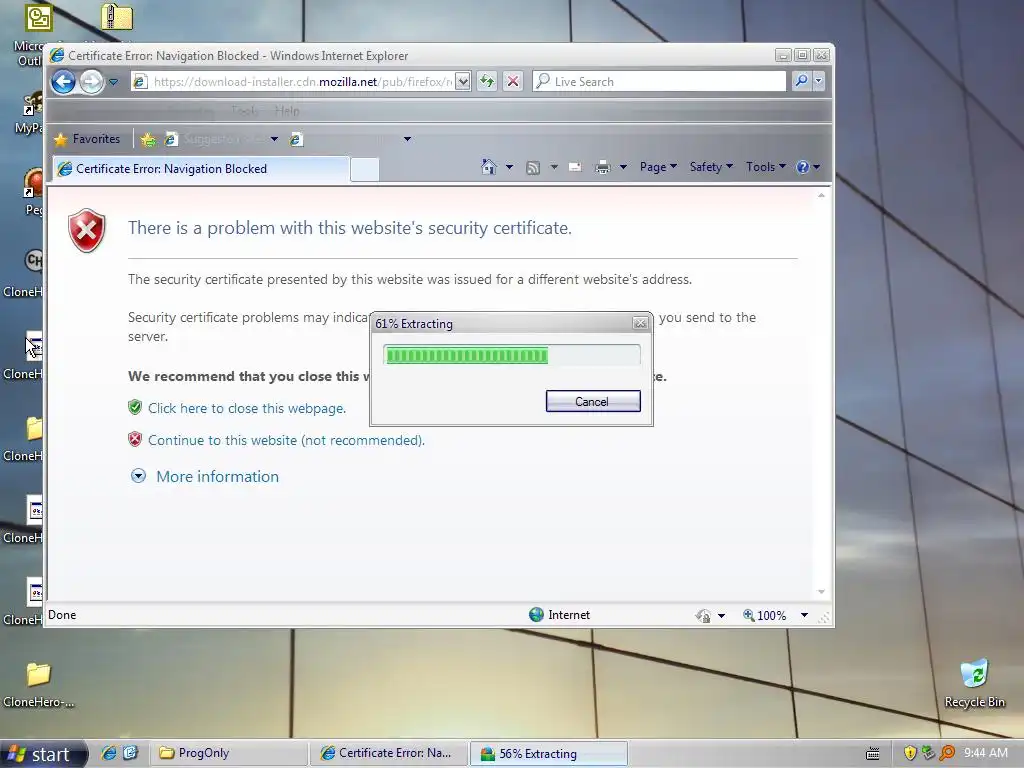Click the Live Search input box

(x=660, y=82)
